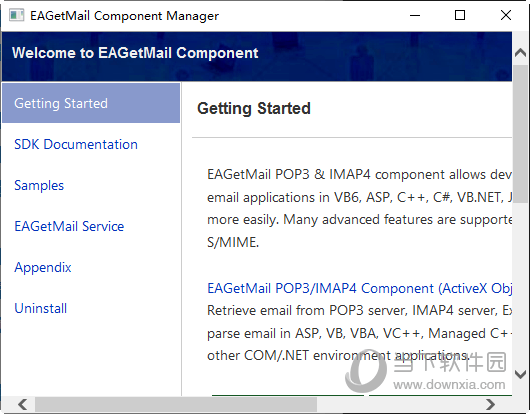Close the EAGetMail Component Manager window
The image size is (530, 414).
[506, 15]
